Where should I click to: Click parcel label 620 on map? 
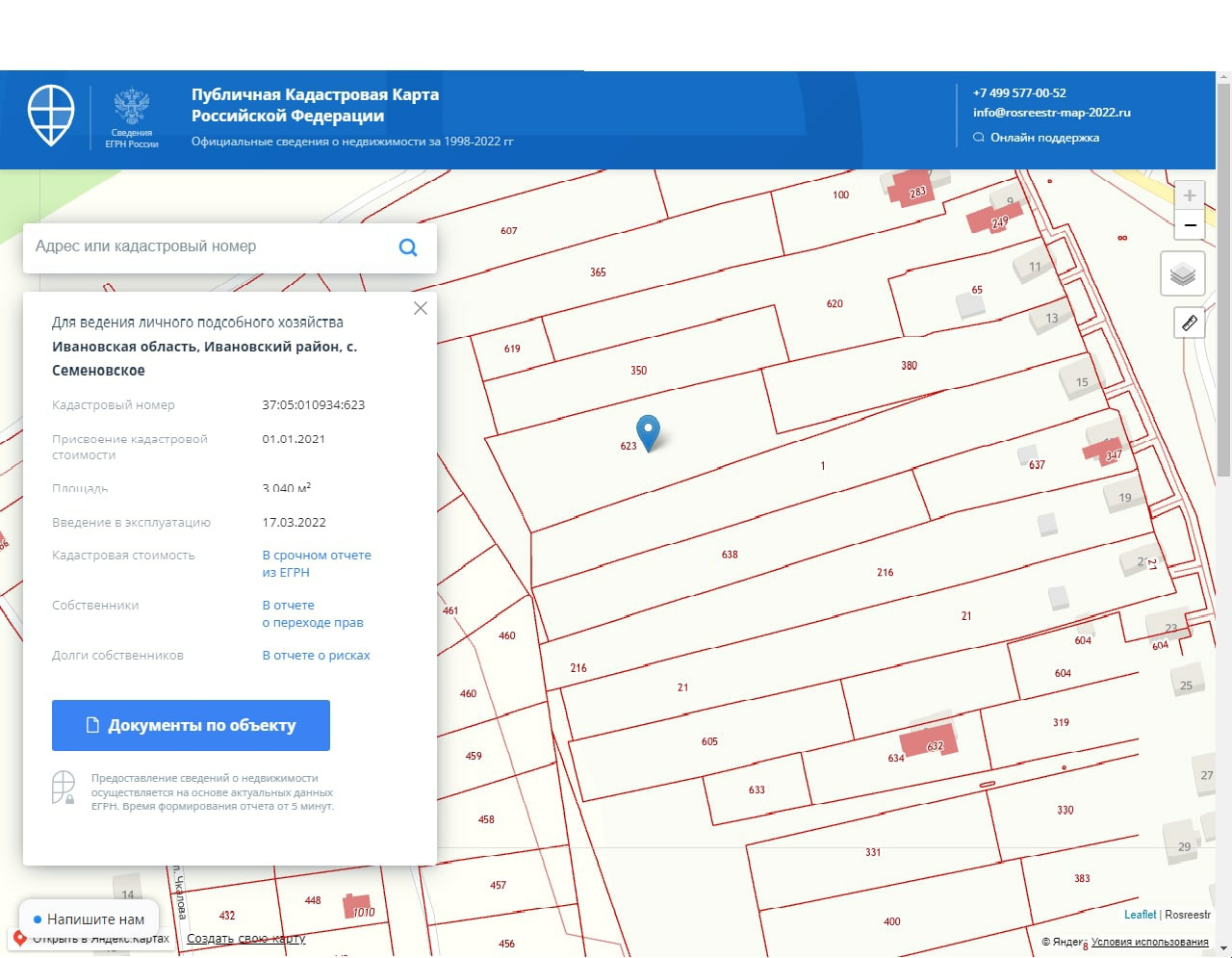[834, 304]
